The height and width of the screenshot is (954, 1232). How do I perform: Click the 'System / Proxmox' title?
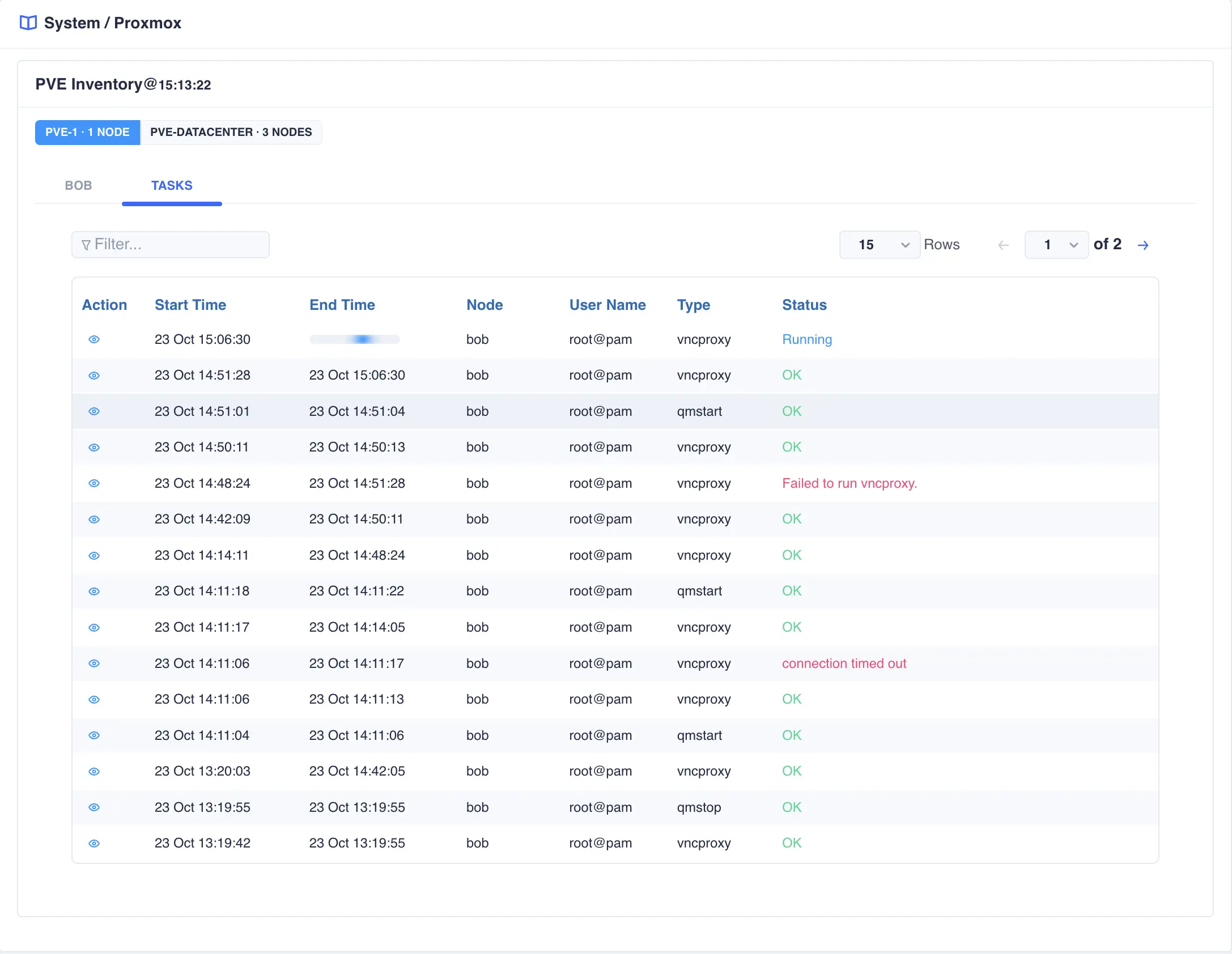tap(113, 23)
